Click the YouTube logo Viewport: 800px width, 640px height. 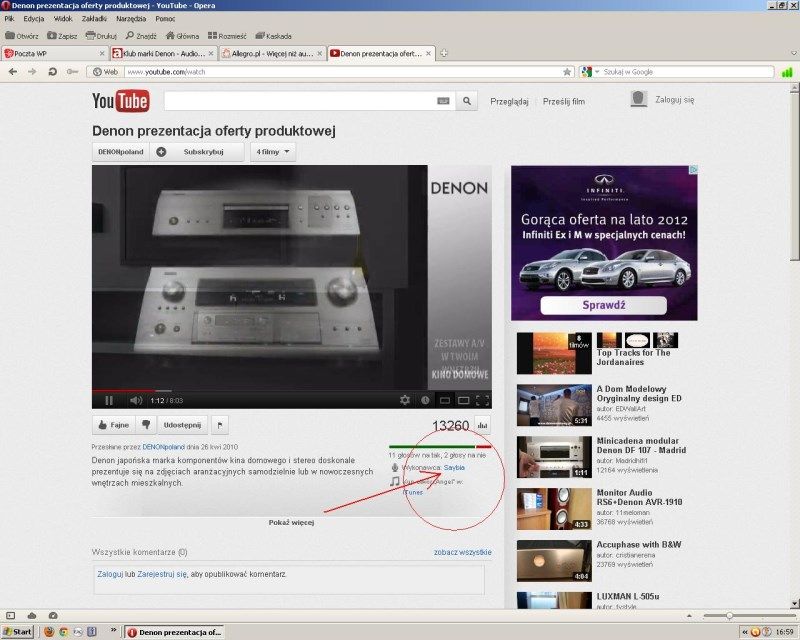[120, 101]
